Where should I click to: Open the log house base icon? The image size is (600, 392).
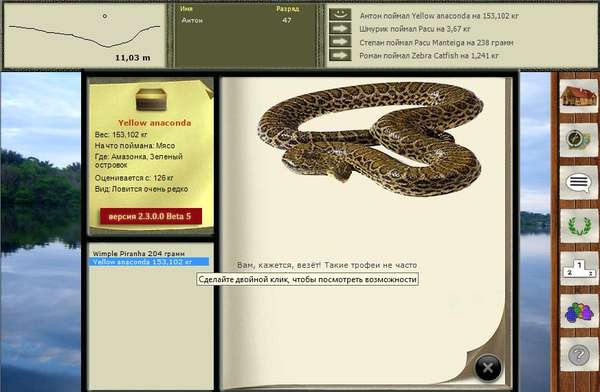579,96
